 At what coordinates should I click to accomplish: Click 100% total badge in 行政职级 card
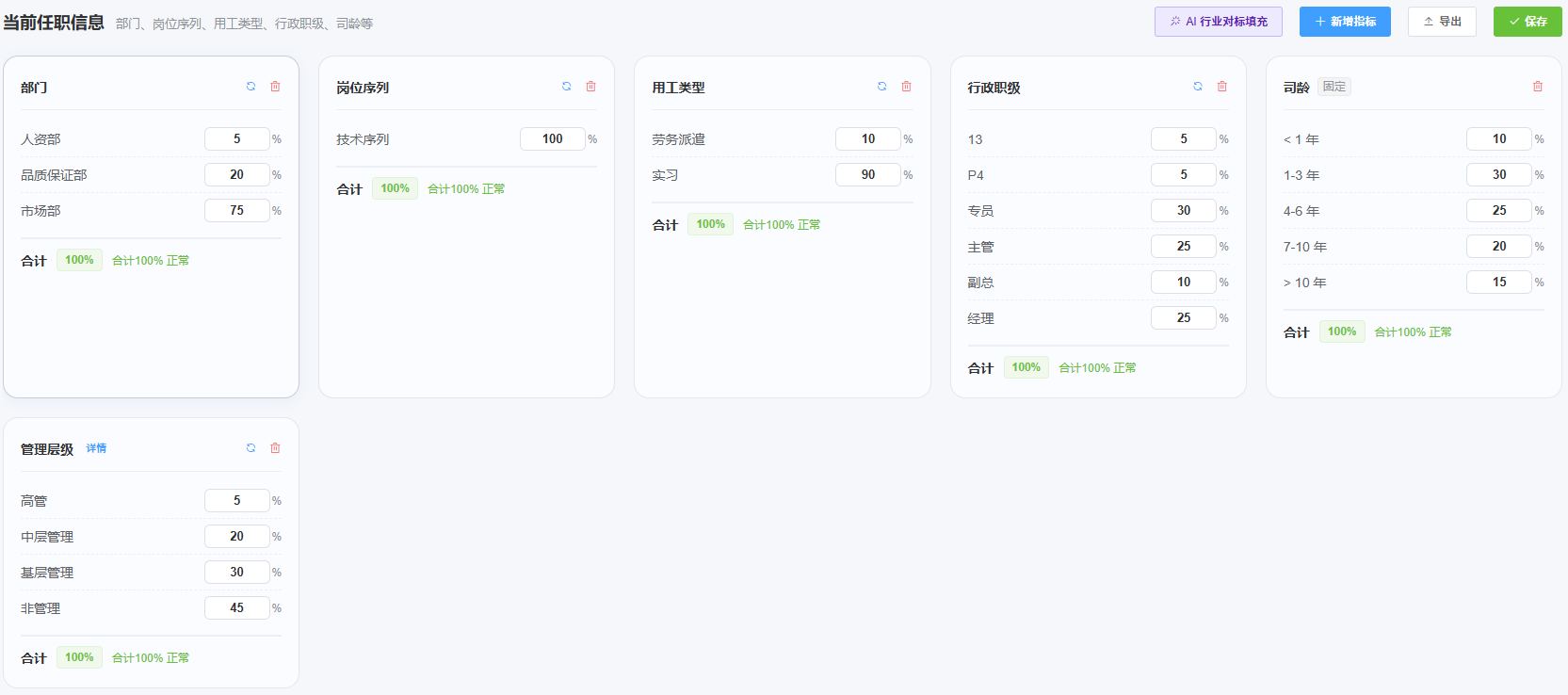1026,367
